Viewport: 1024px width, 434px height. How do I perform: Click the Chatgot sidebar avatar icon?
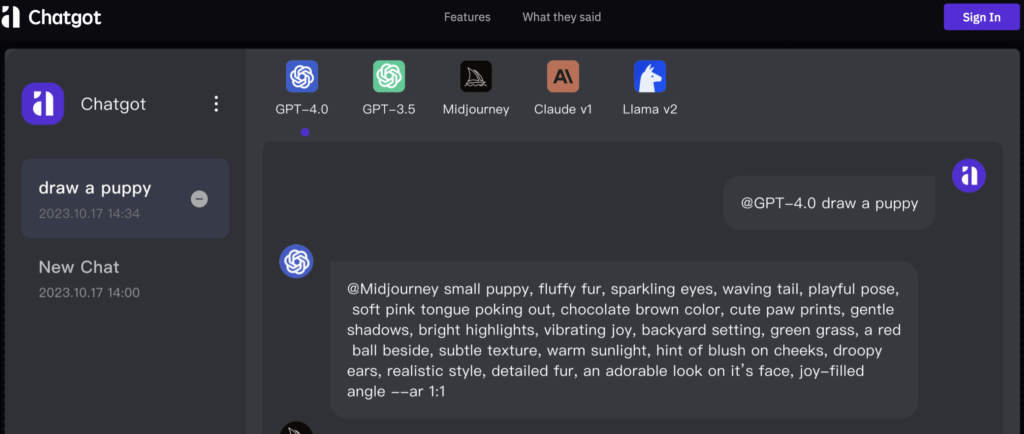42,104
